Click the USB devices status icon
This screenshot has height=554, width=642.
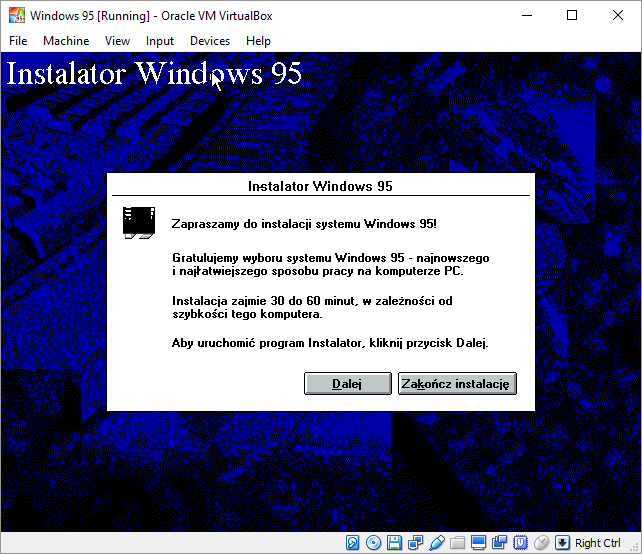pyautogui.click(x=436, y=543)
